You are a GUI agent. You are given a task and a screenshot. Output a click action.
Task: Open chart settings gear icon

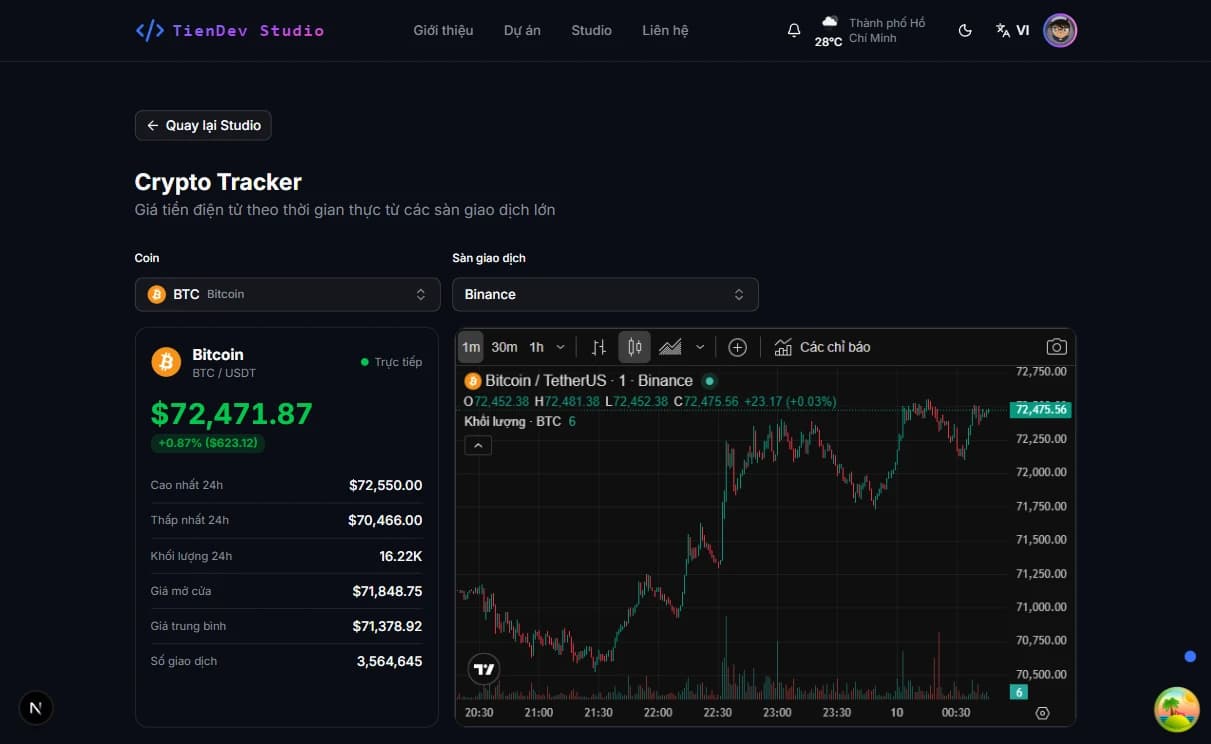1043,713
